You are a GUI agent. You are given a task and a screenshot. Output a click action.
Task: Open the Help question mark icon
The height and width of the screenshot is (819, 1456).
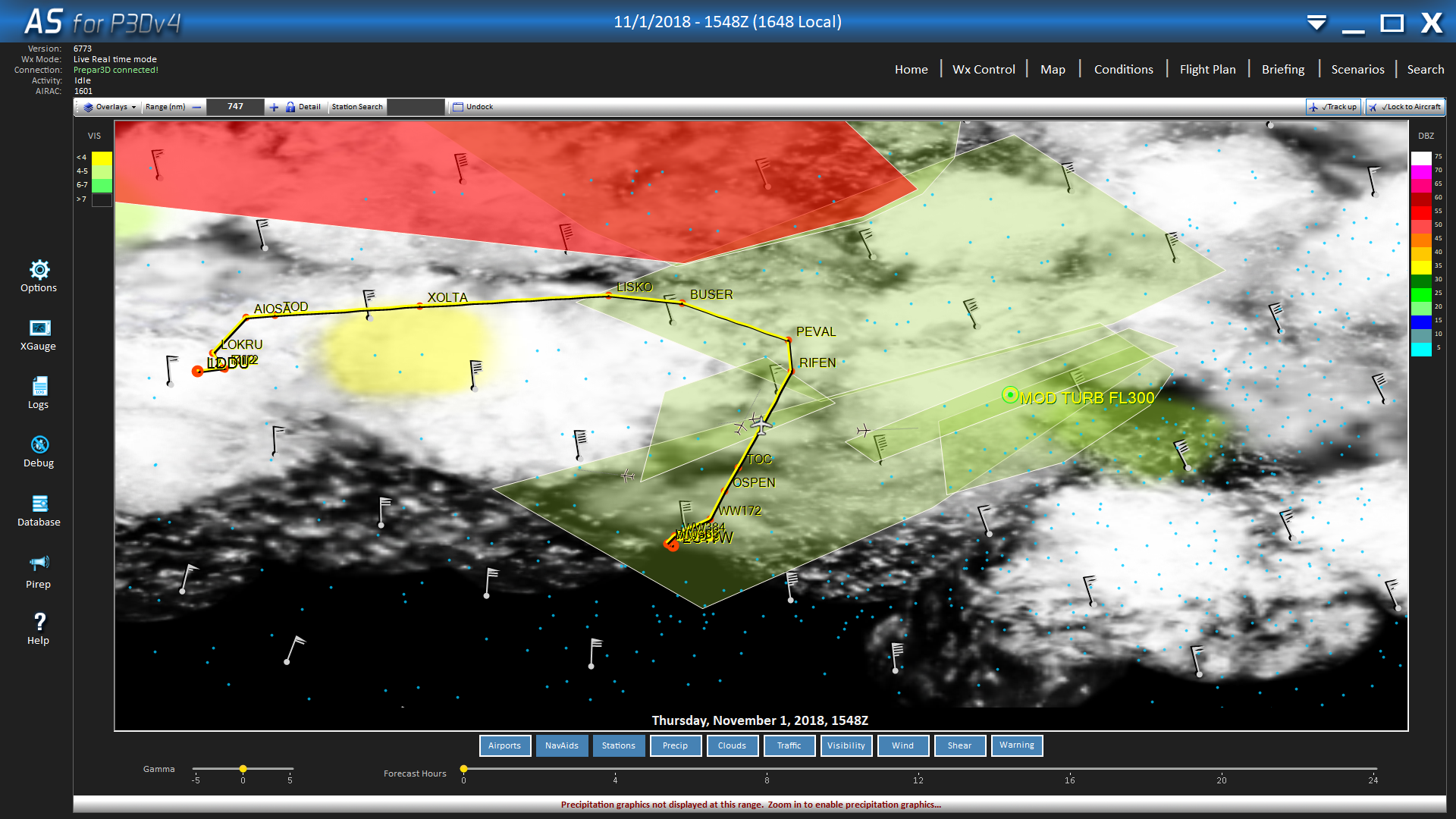[39, 622]
